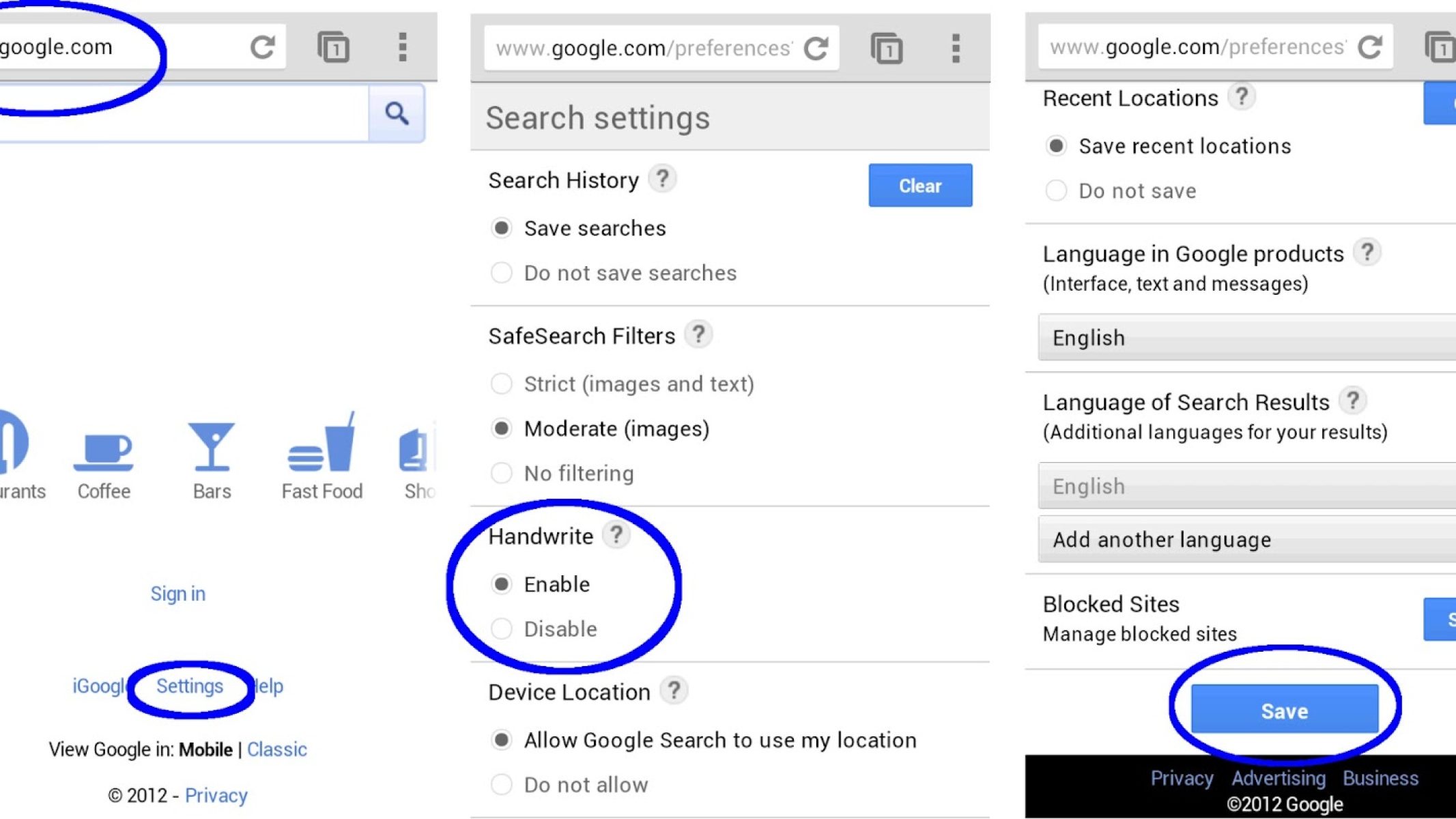Click the Device Location help icon
The height and width of the screenshot is (819, 1456).
674,691
